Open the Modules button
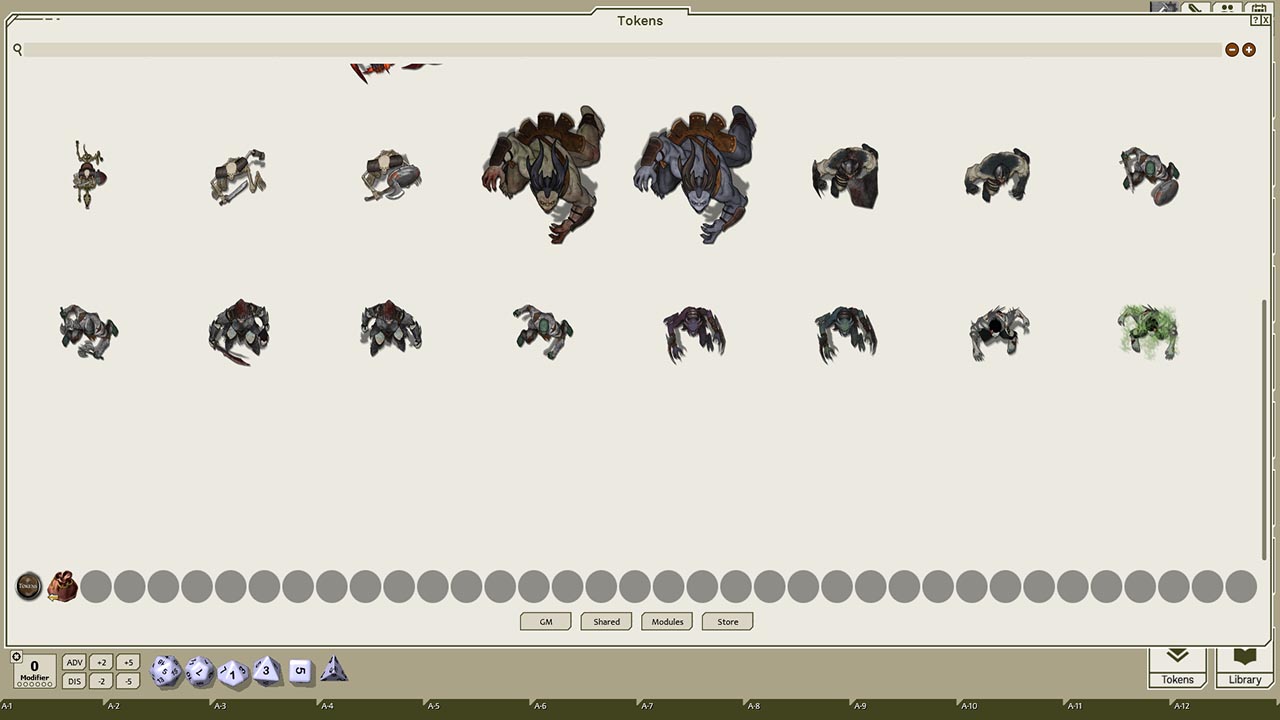 (x=666, y=621)
